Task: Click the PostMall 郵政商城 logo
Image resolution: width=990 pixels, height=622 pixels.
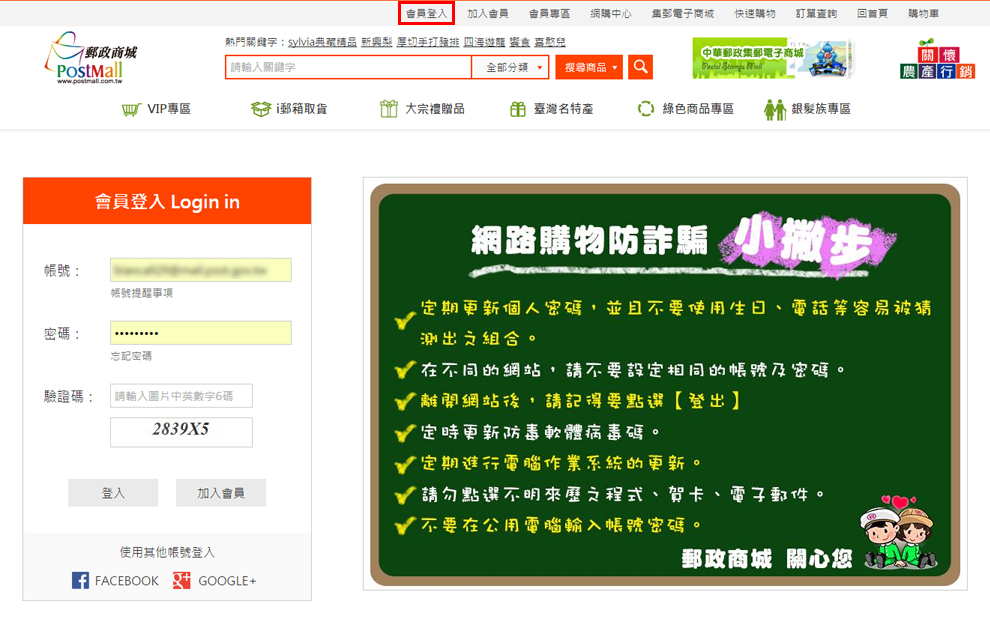Action: pos(91,58)
